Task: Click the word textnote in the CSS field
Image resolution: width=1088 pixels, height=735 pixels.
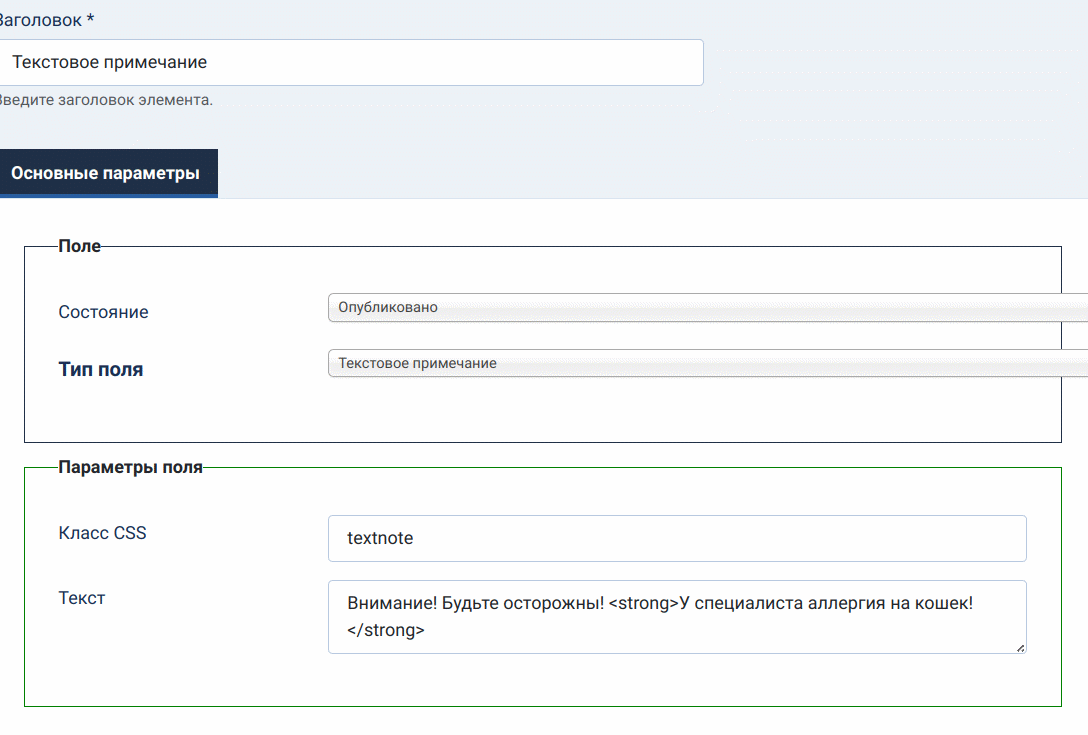Action: [380, 538]
